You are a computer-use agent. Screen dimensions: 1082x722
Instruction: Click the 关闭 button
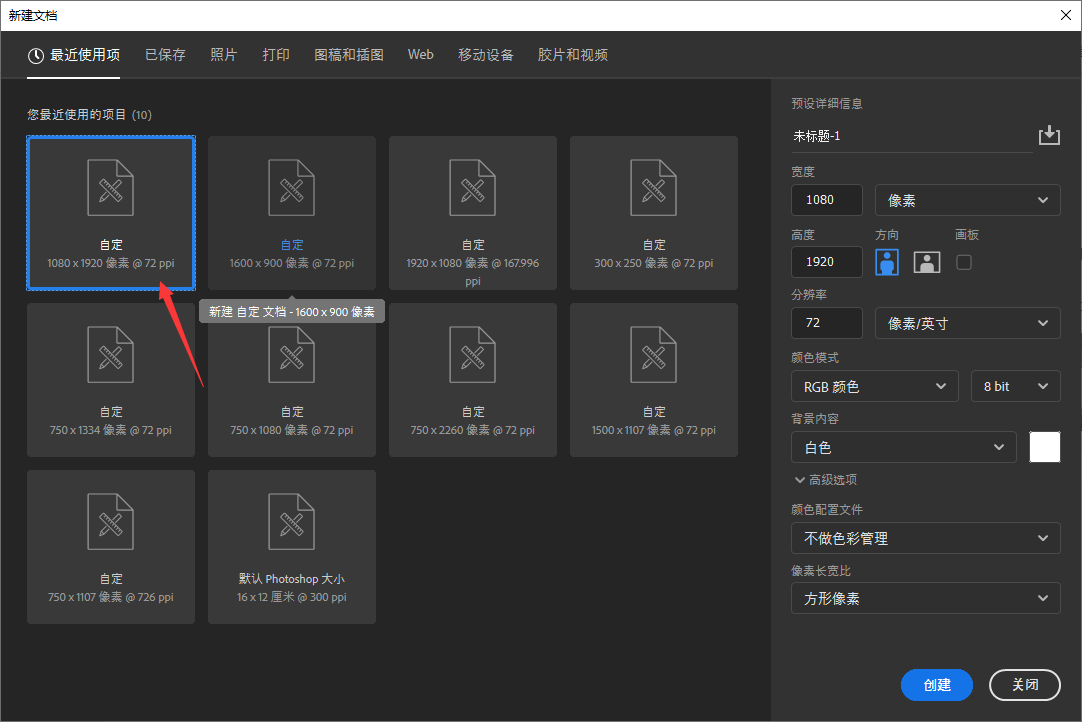point(1025,685)
